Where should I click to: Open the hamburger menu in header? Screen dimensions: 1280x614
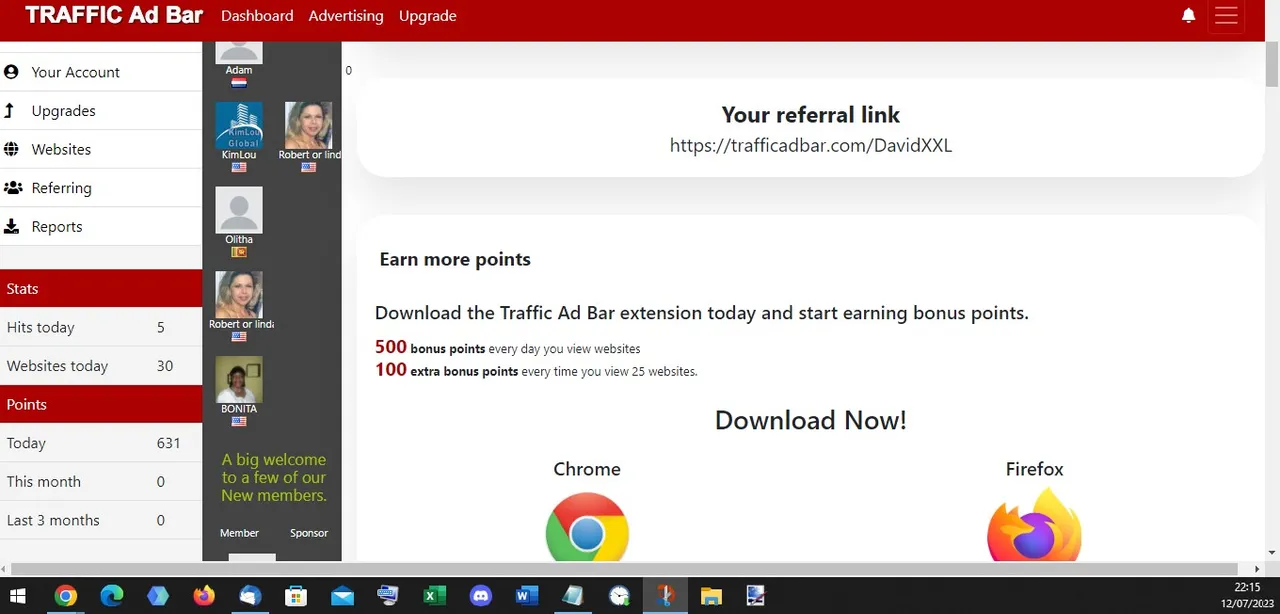pyautogui.click(x=1226, y=16)
